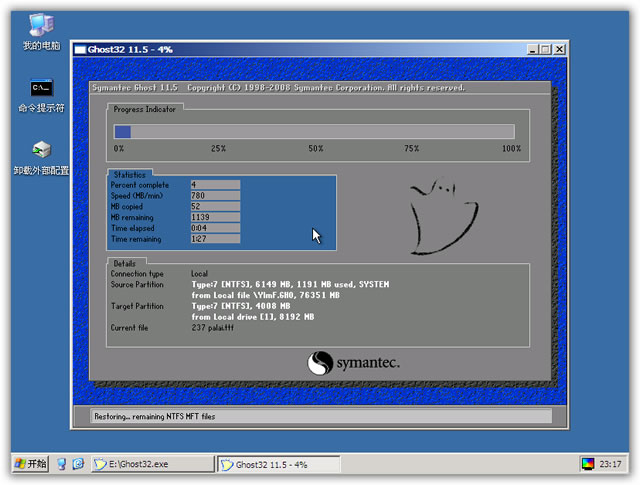Maximize the Ghost32 window
This screenshot has height=485, width=640.
coord(545,50)
